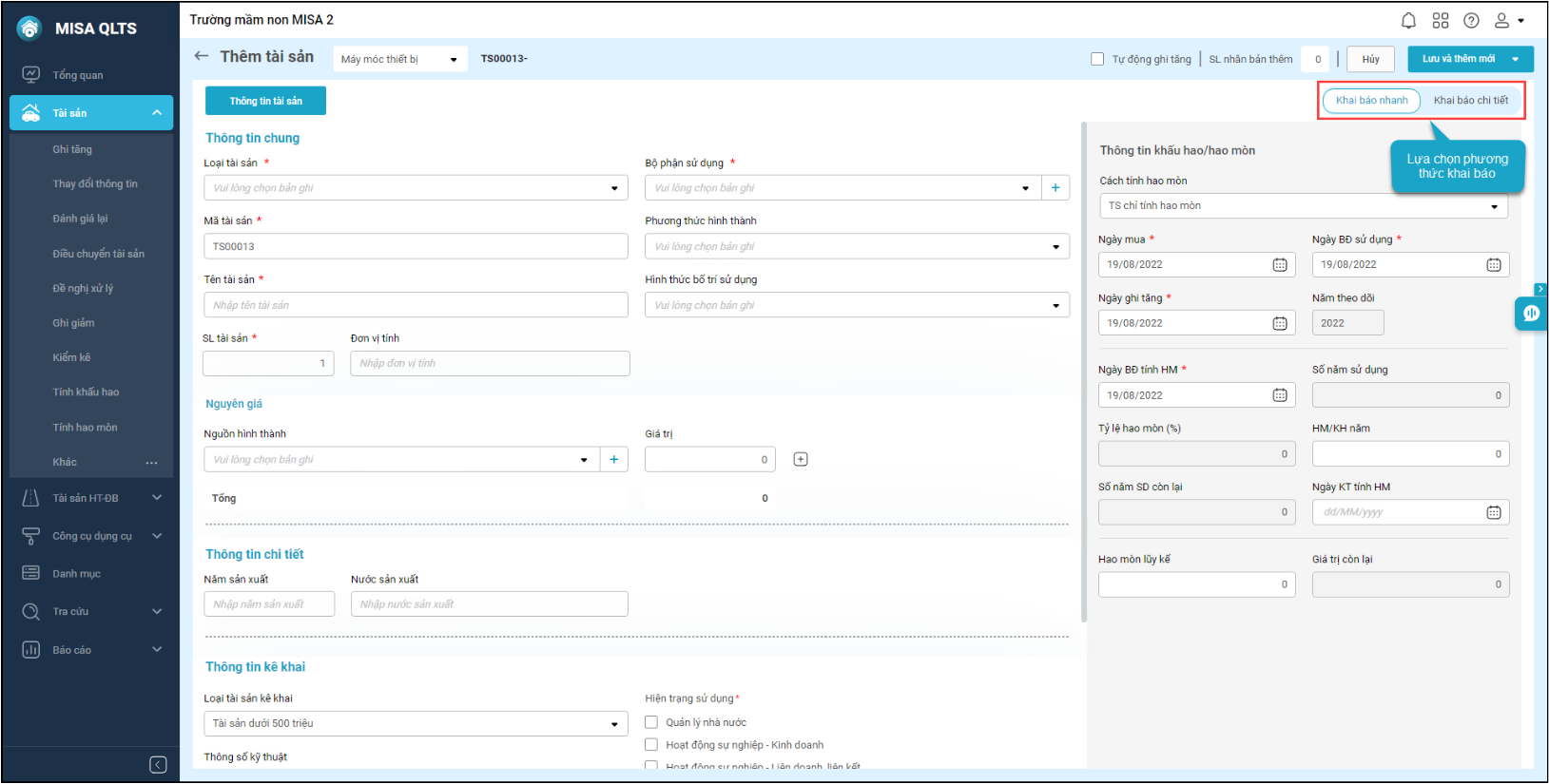Screen dimensions: 1549x784
Task: Click Lưu và thêm mới button
Action: coord(1458,59)
